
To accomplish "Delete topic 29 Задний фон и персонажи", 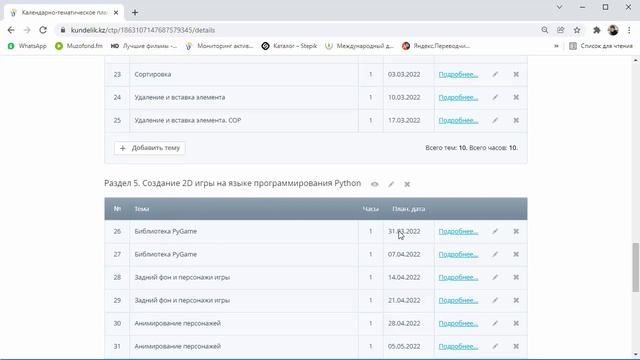I will [516, 300].
